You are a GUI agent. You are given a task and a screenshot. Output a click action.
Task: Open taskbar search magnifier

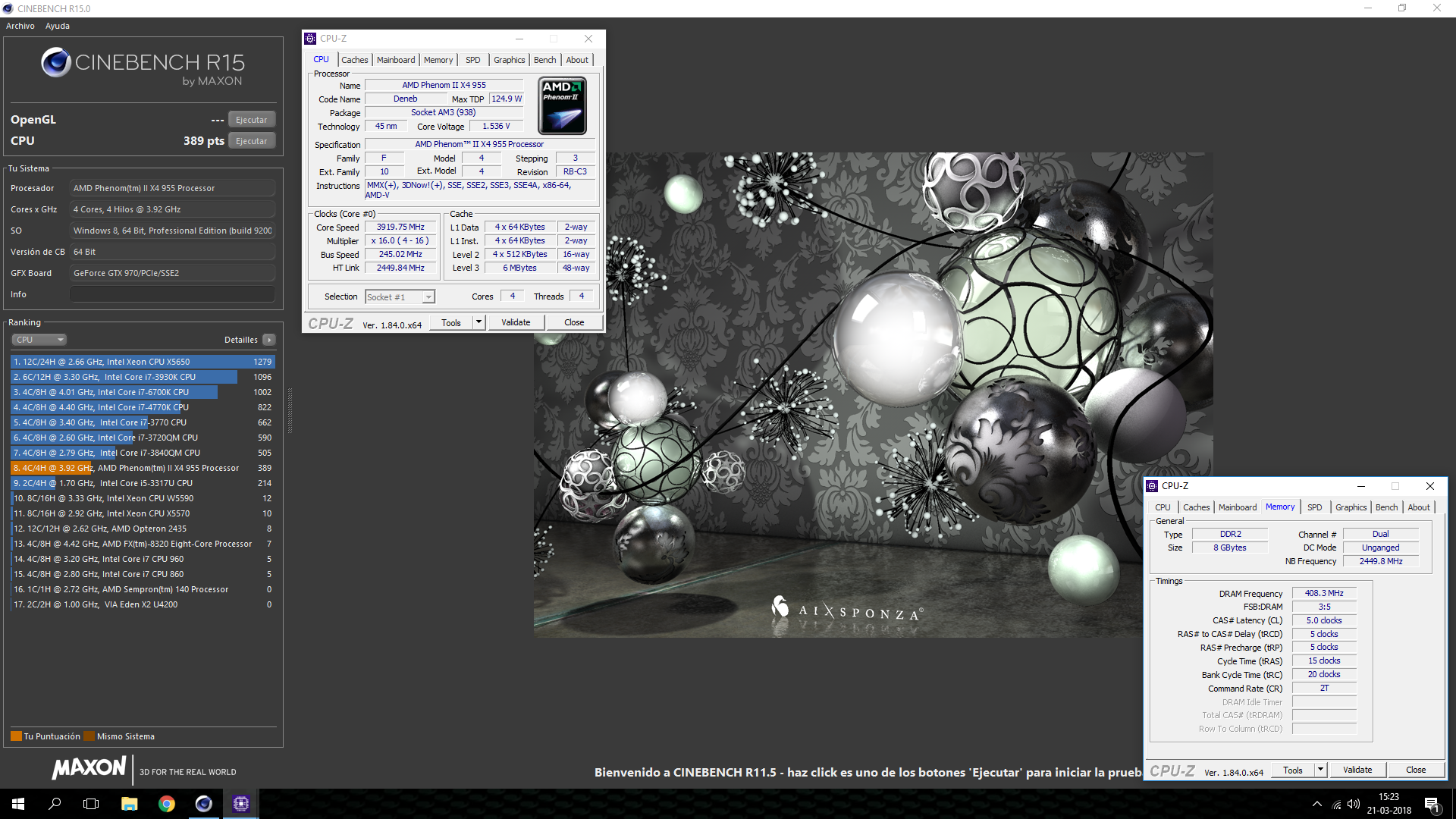click(x=55, y=804)
